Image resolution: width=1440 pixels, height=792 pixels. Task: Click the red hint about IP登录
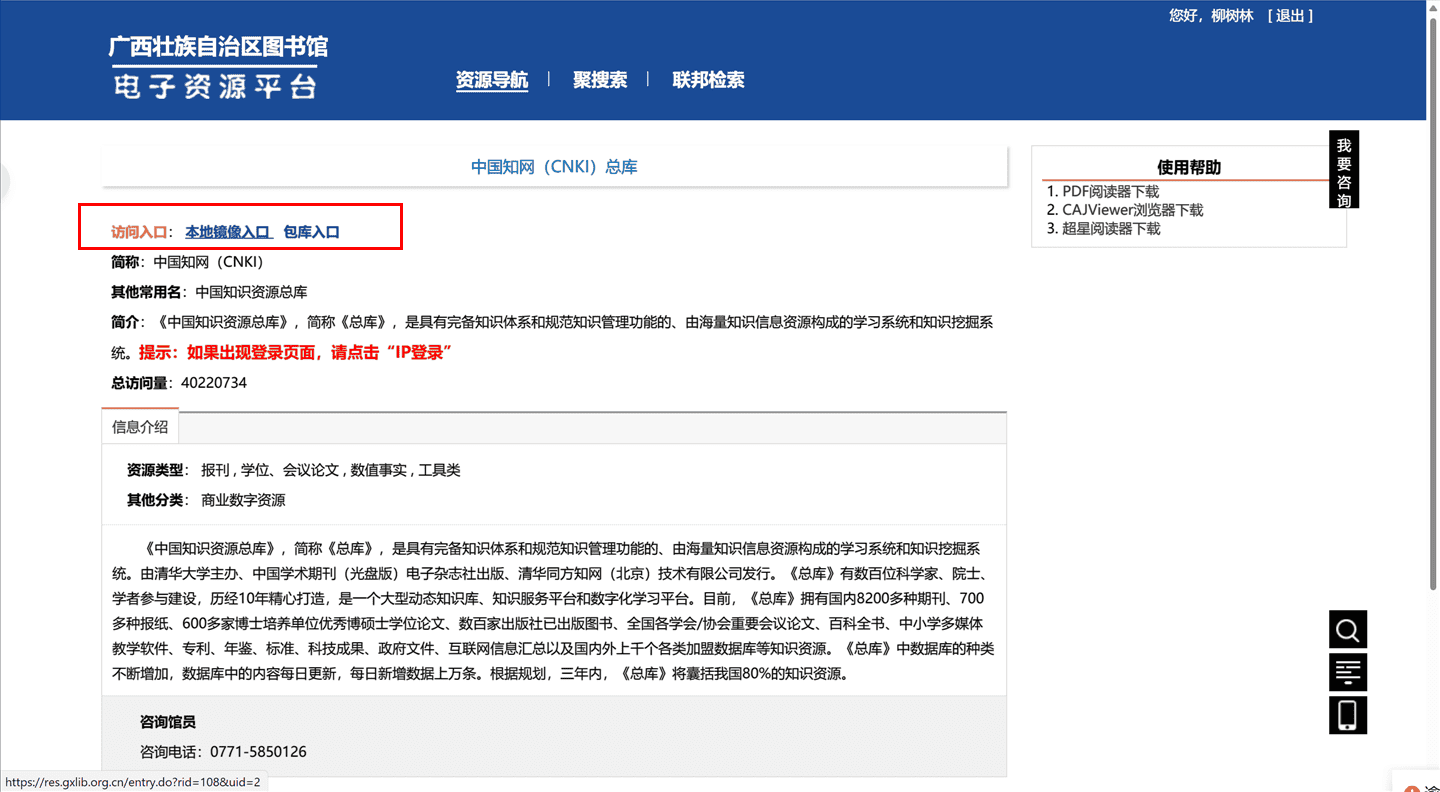296,353
